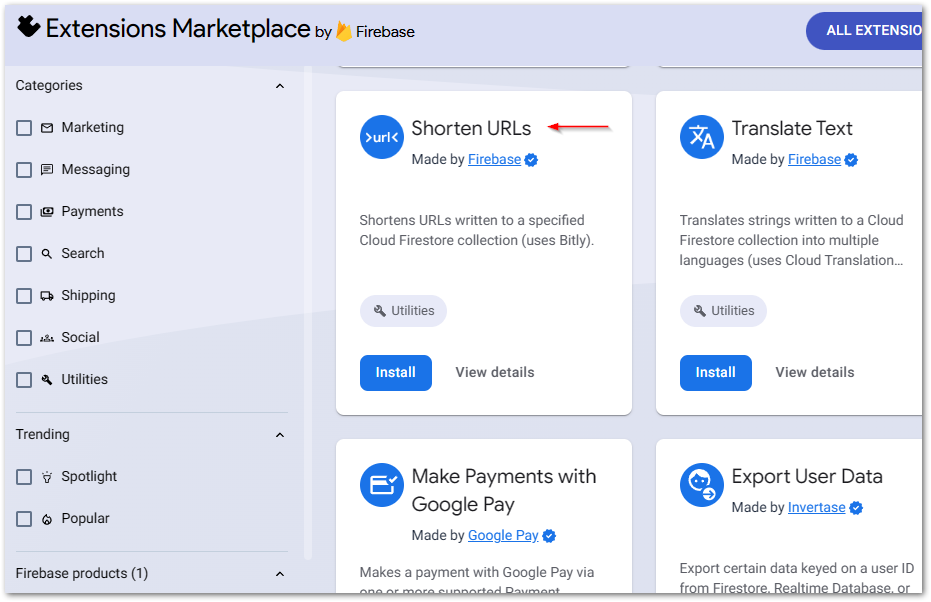Check the Utilities category checkbox
This screenshot has width=931, height=602.
(x=24, y=380)
